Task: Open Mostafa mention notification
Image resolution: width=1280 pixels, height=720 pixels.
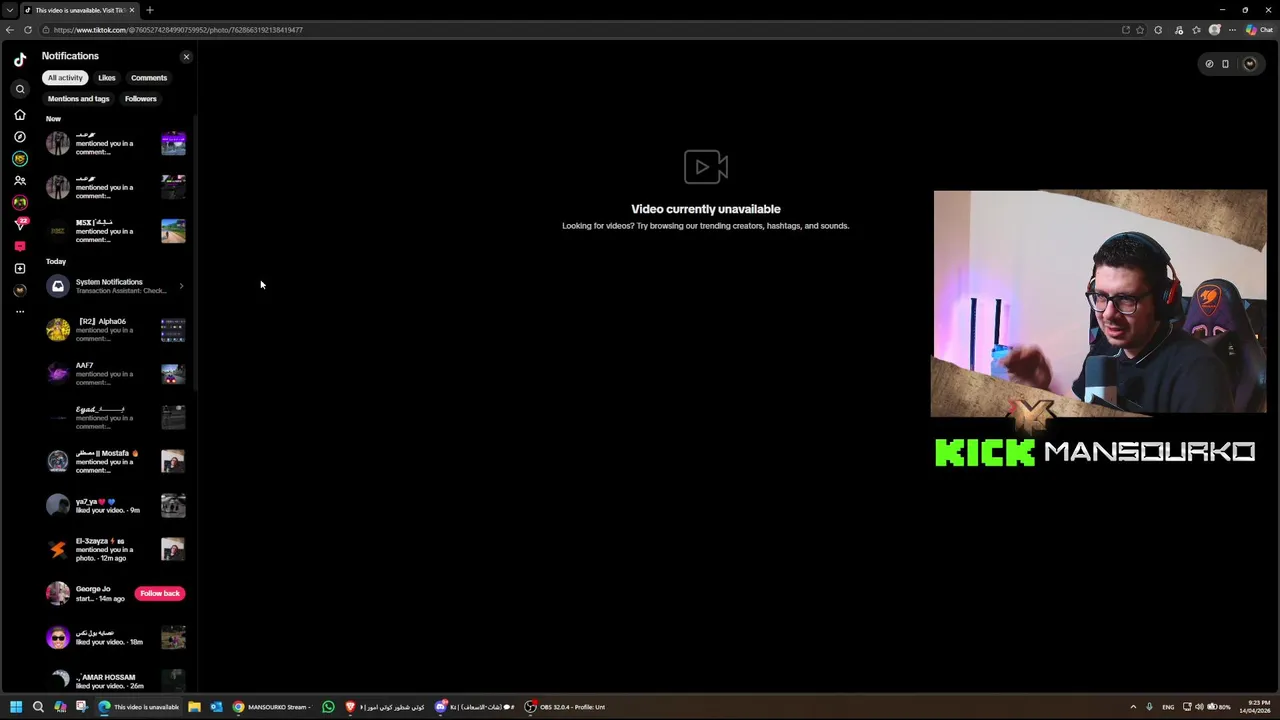Action: click(116, 462)
